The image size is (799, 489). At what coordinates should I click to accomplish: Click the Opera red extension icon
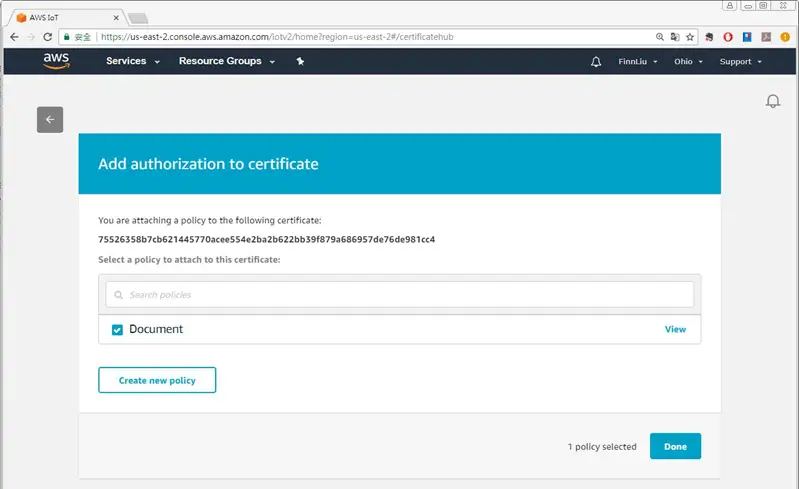pyautogui.click(x=728, y=37)
